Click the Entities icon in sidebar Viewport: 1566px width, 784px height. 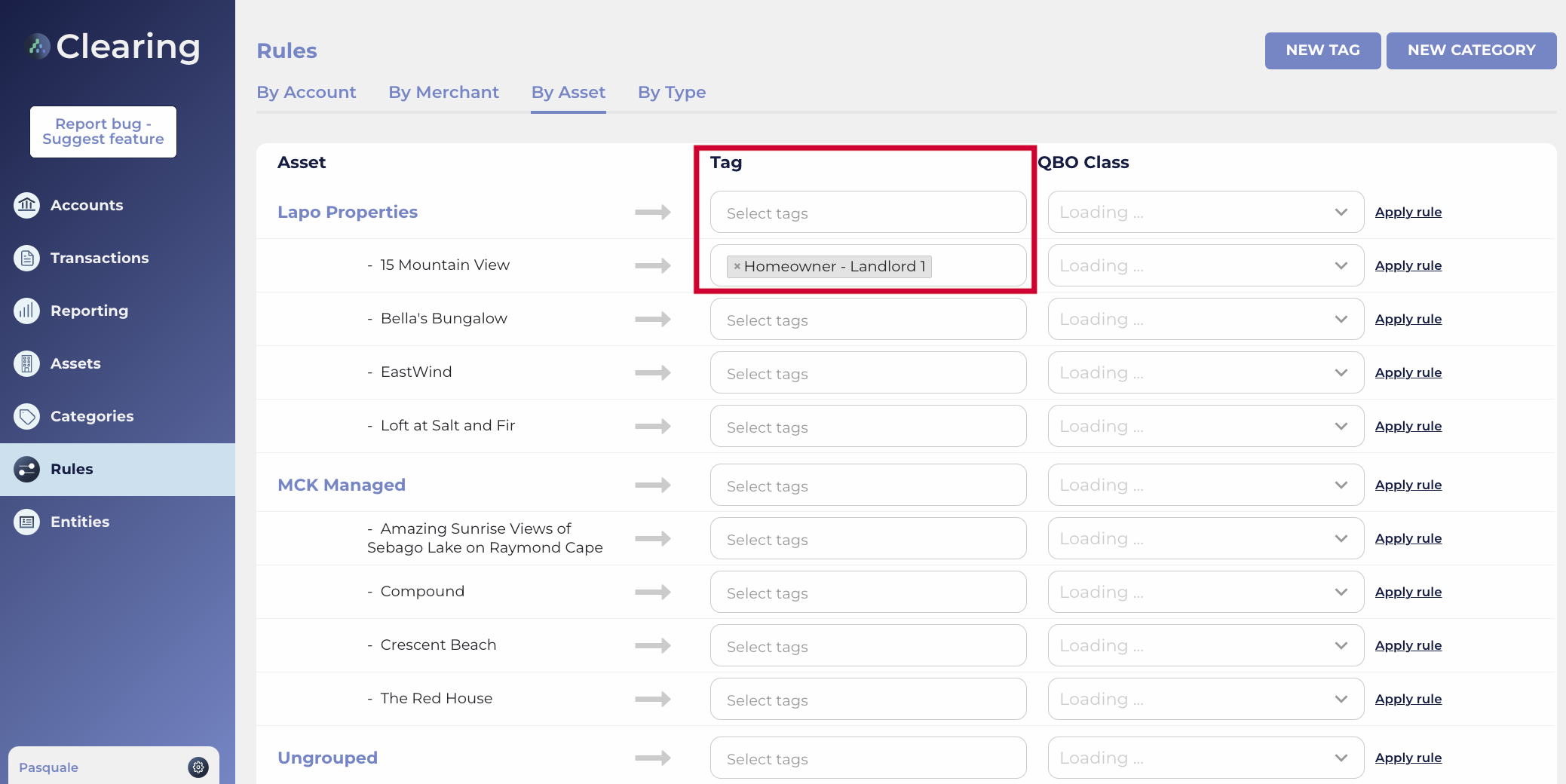pyautogui.click(x=27, y=522)
